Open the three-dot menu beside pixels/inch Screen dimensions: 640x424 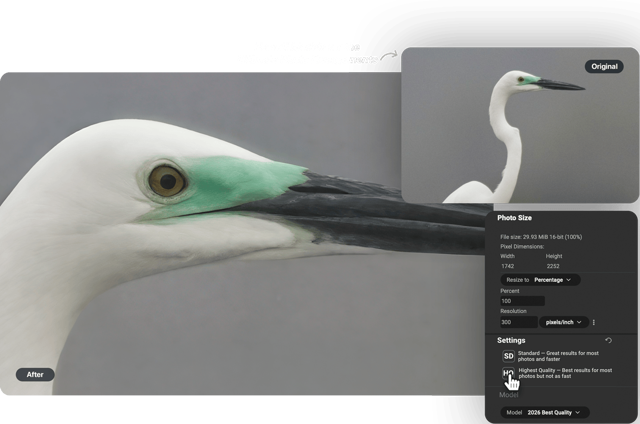tap(594, 322)
